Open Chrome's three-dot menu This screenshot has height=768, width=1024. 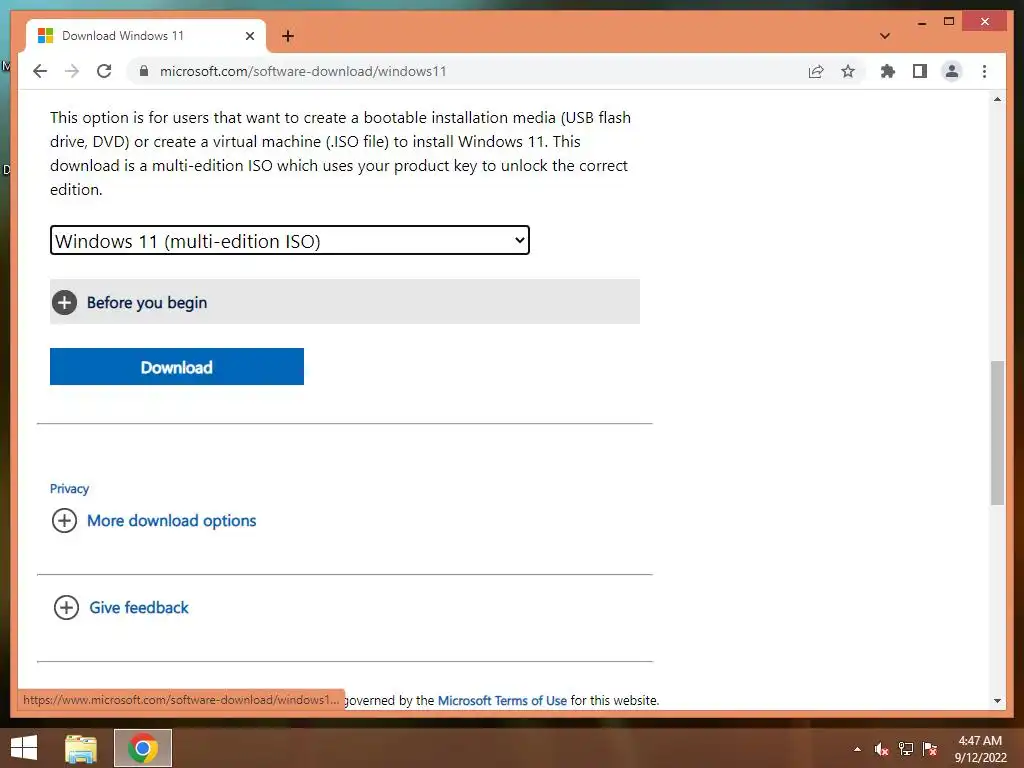point(984,71)
